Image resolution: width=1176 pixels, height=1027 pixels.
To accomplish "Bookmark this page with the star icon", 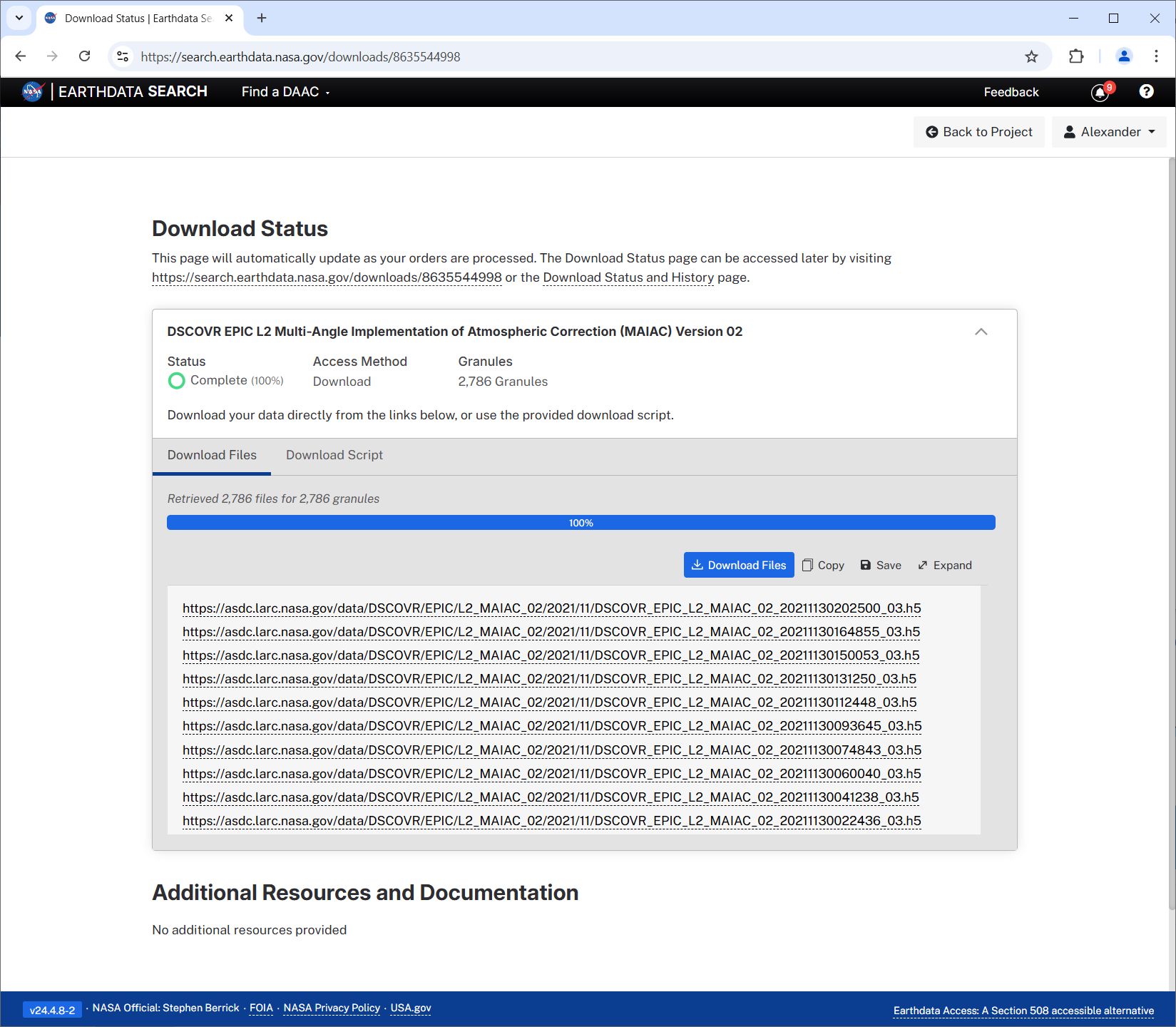I will pyautogui.click(x=1031, y=56).
